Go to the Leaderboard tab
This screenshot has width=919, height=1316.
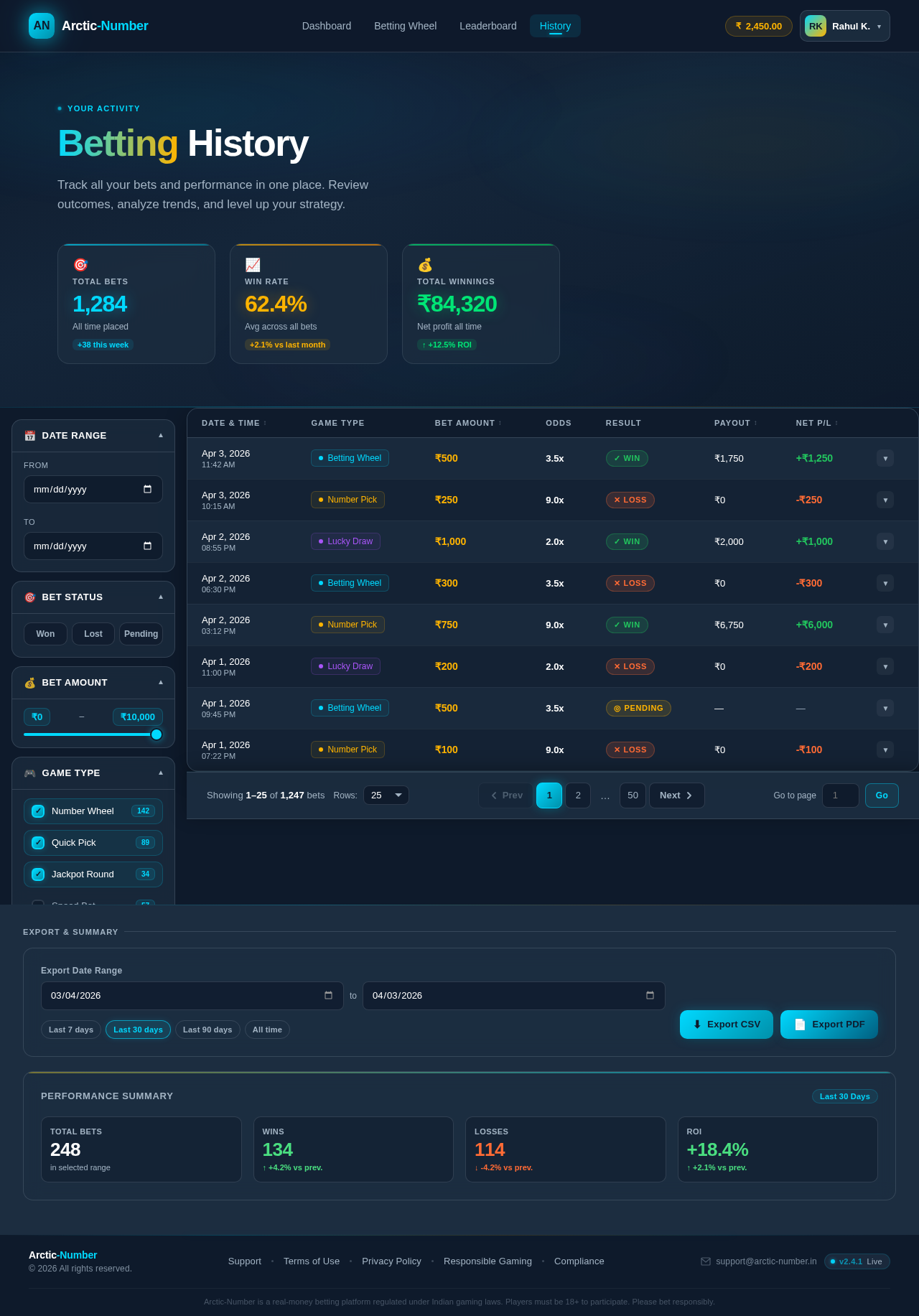click(x=488, y=26)
